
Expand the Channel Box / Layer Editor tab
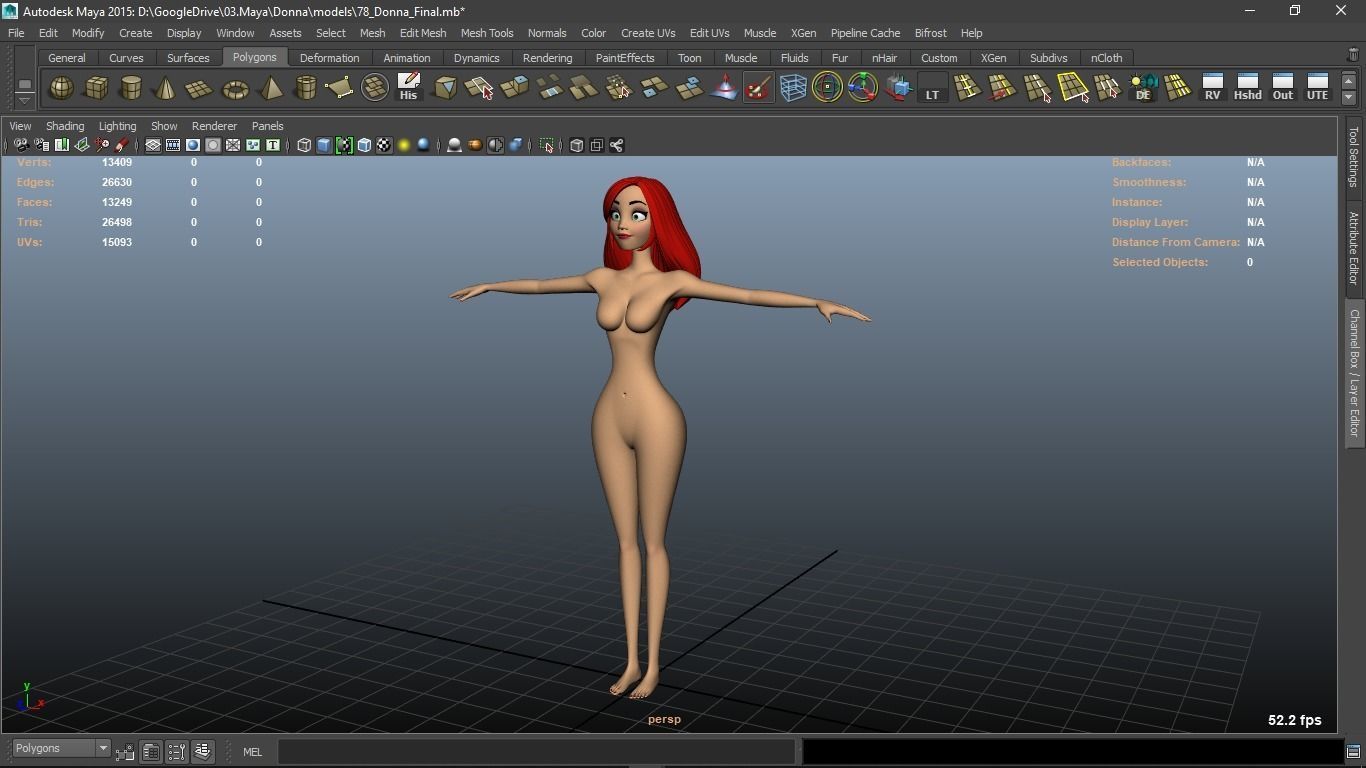(1354, 373)
